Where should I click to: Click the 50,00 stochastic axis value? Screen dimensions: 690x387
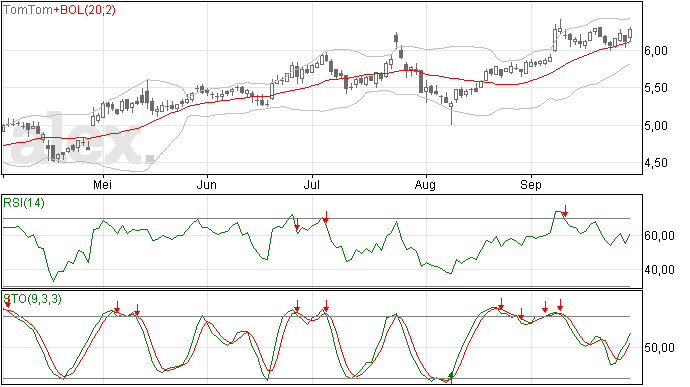(659, 348)
